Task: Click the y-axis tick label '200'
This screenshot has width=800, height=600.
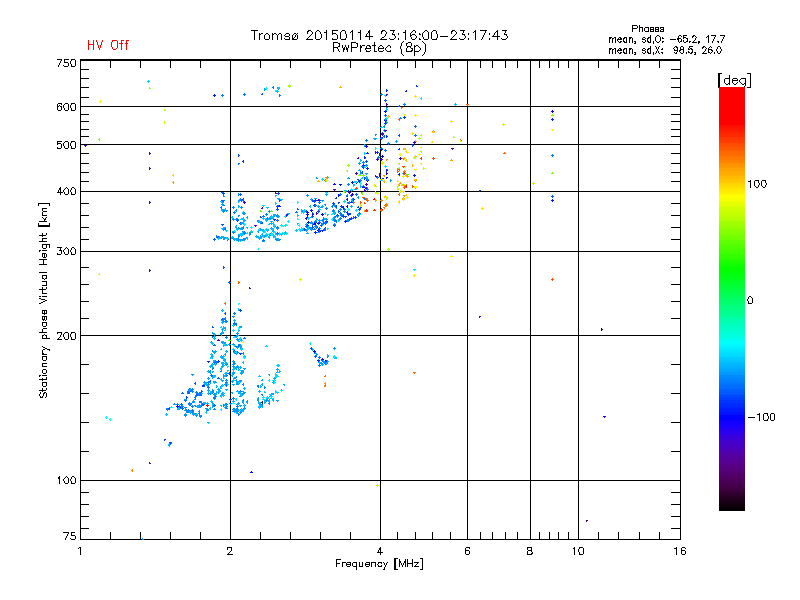Action: (x=66, y=336)
